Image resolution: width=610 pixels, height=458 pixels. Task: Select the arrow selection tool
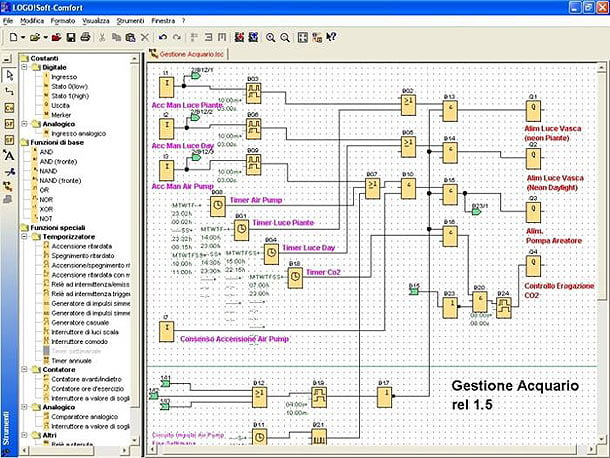click(9, 75)
